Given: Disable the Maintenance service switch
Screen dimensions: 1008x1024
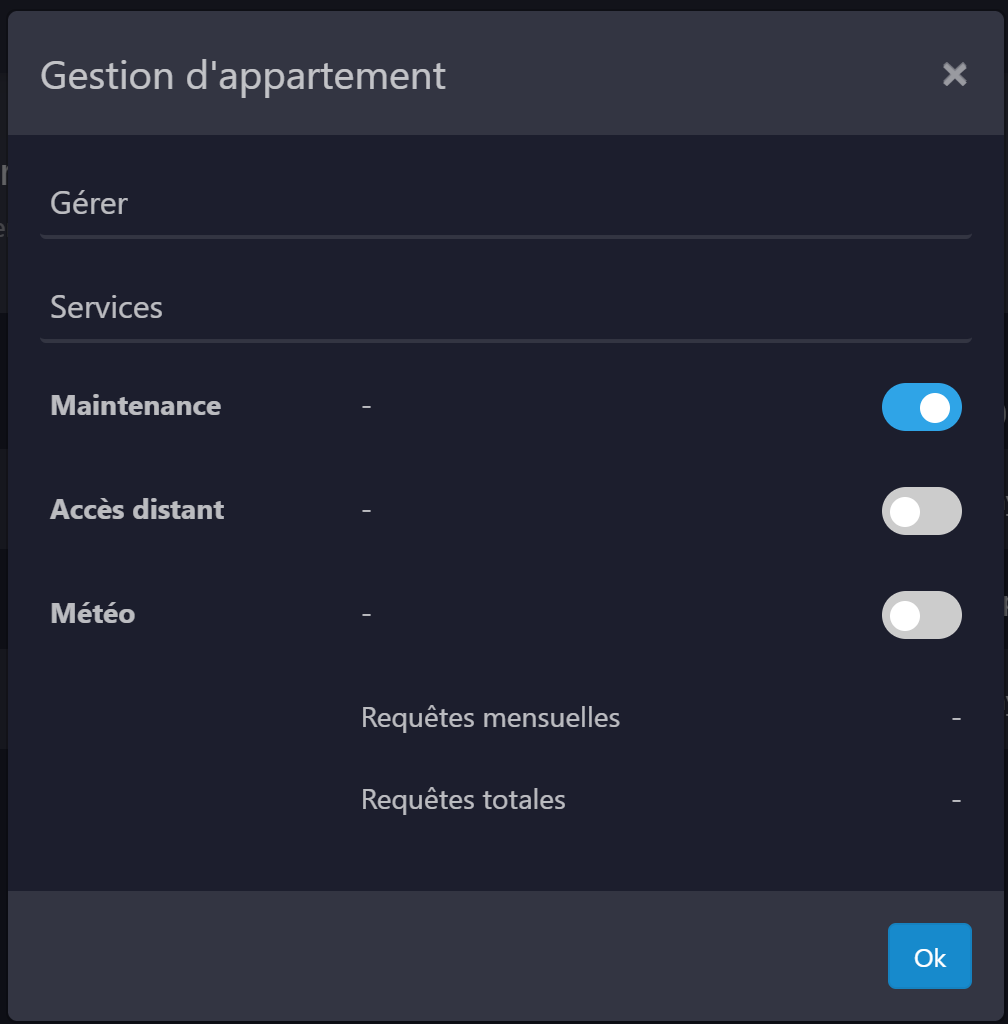Looking at the screenshot, I should click(x=921, y=407).
